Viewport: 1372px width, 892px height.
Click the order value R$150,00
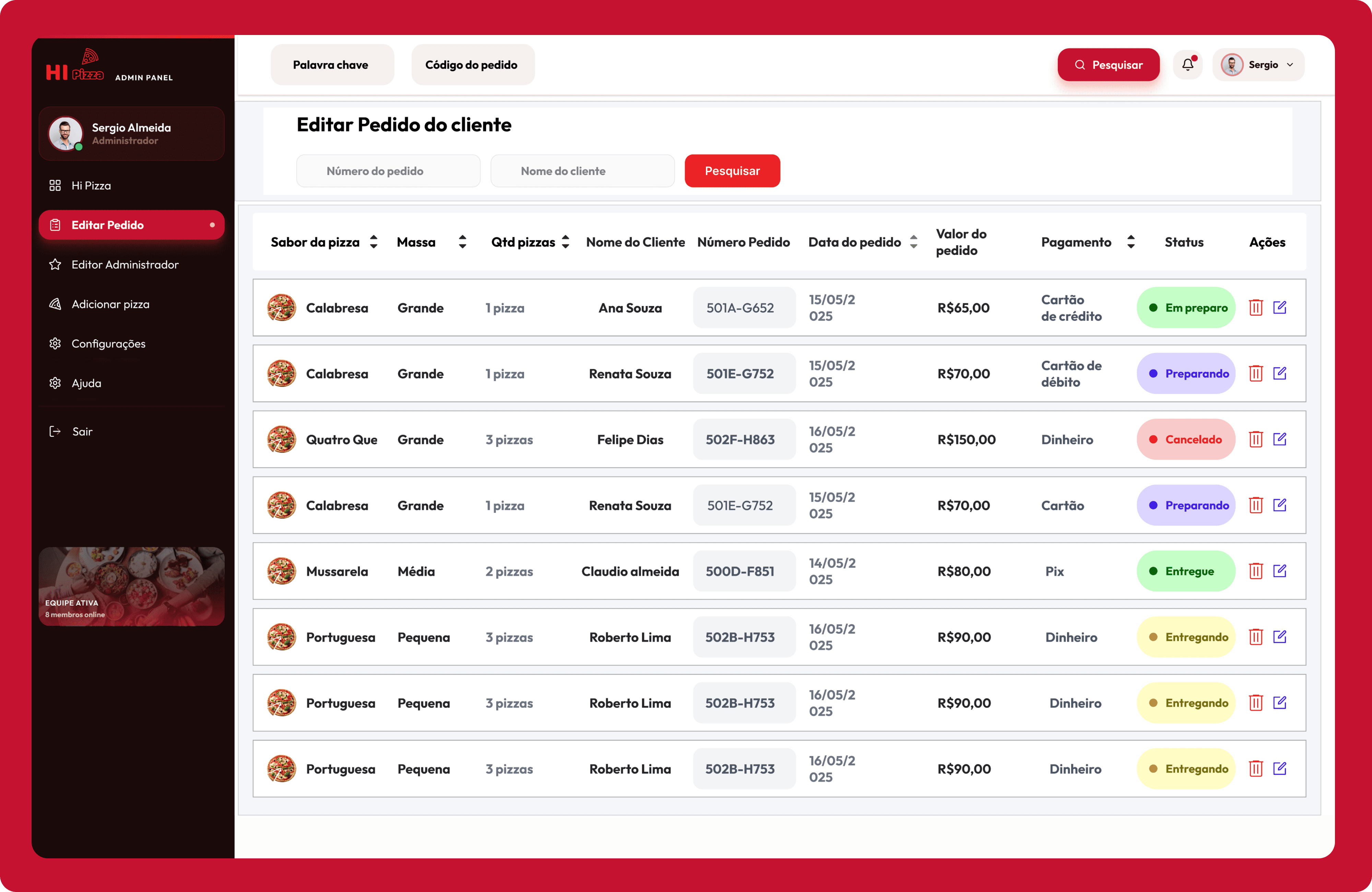[966, 440]
